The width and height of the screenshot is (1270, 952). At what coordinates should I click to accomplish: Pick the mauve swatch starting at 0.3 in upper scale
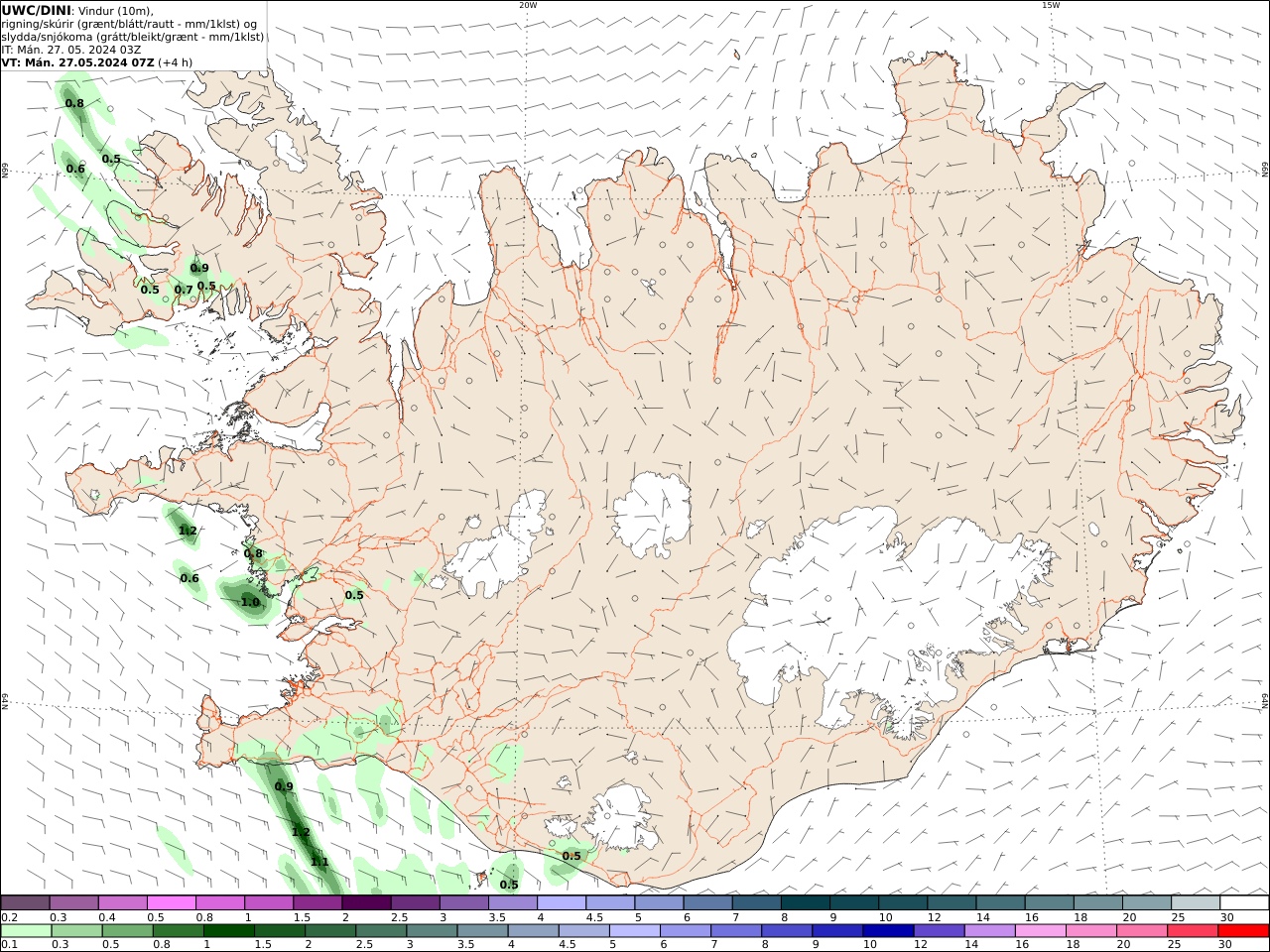click(x=73, y=902)
